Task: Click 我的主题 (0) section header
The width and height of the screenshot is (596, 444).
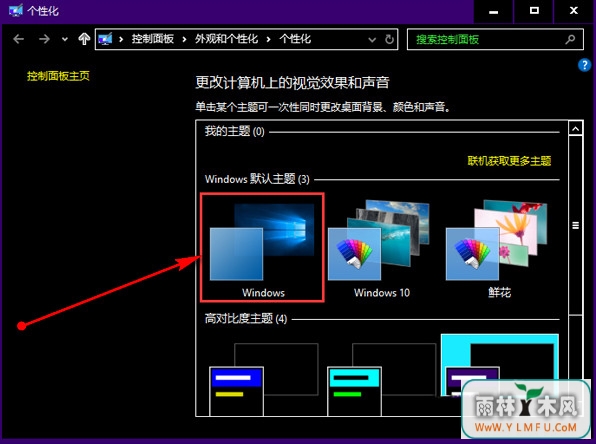Action: pos(235,132)
